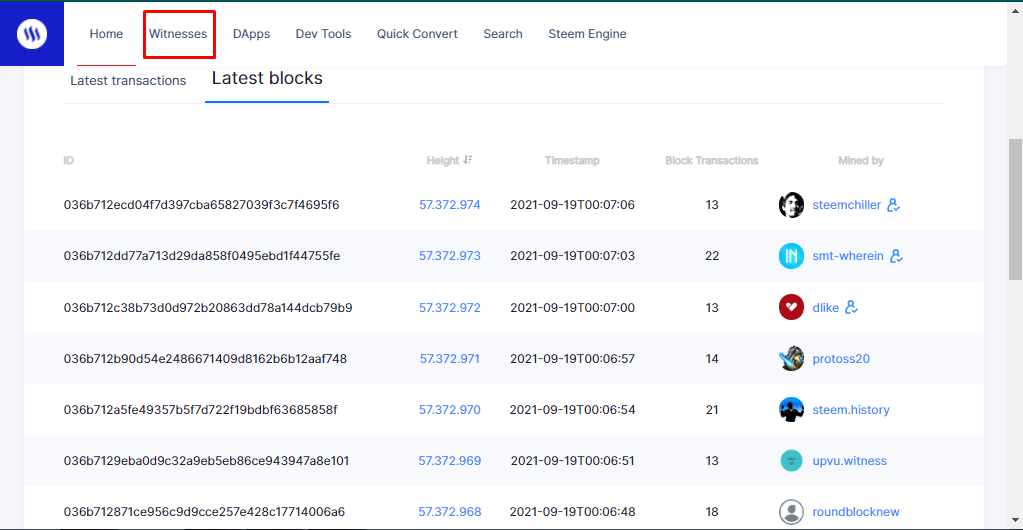
Task: Open the Witnesses menu item
Action: [x=178, y=34]
